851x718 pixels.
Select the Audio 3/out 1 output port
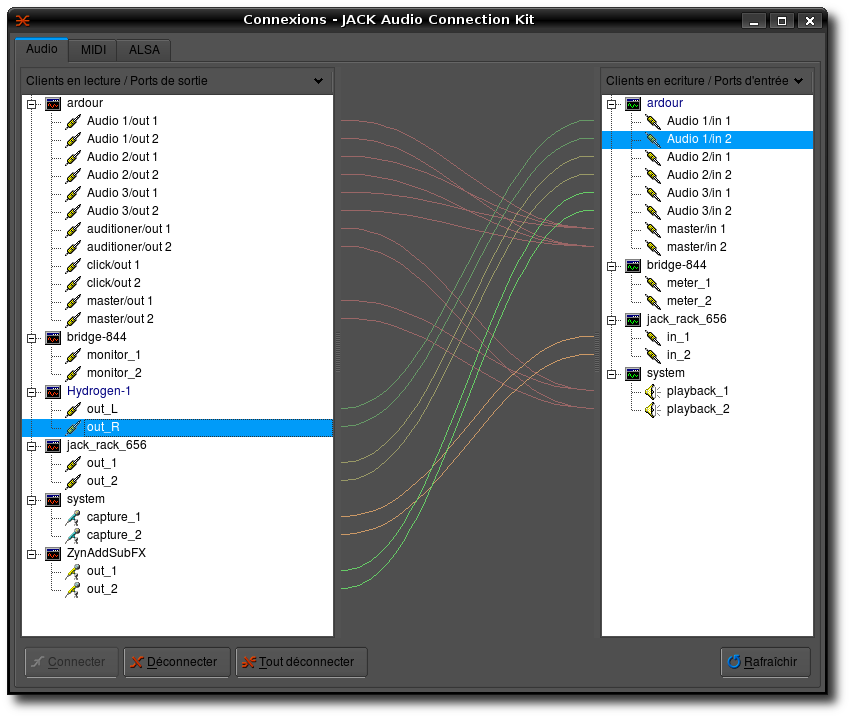tap(122, 193)
